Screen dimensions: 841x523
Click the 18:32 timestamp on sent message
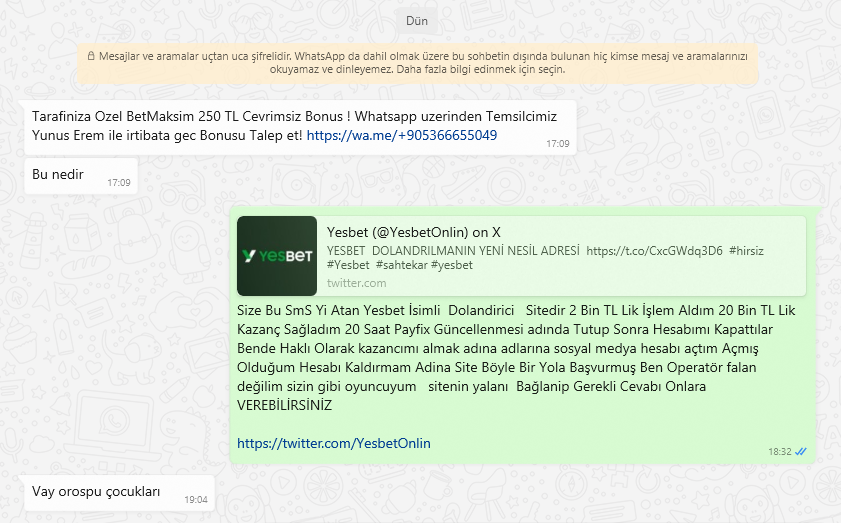(x=780, y=452)
